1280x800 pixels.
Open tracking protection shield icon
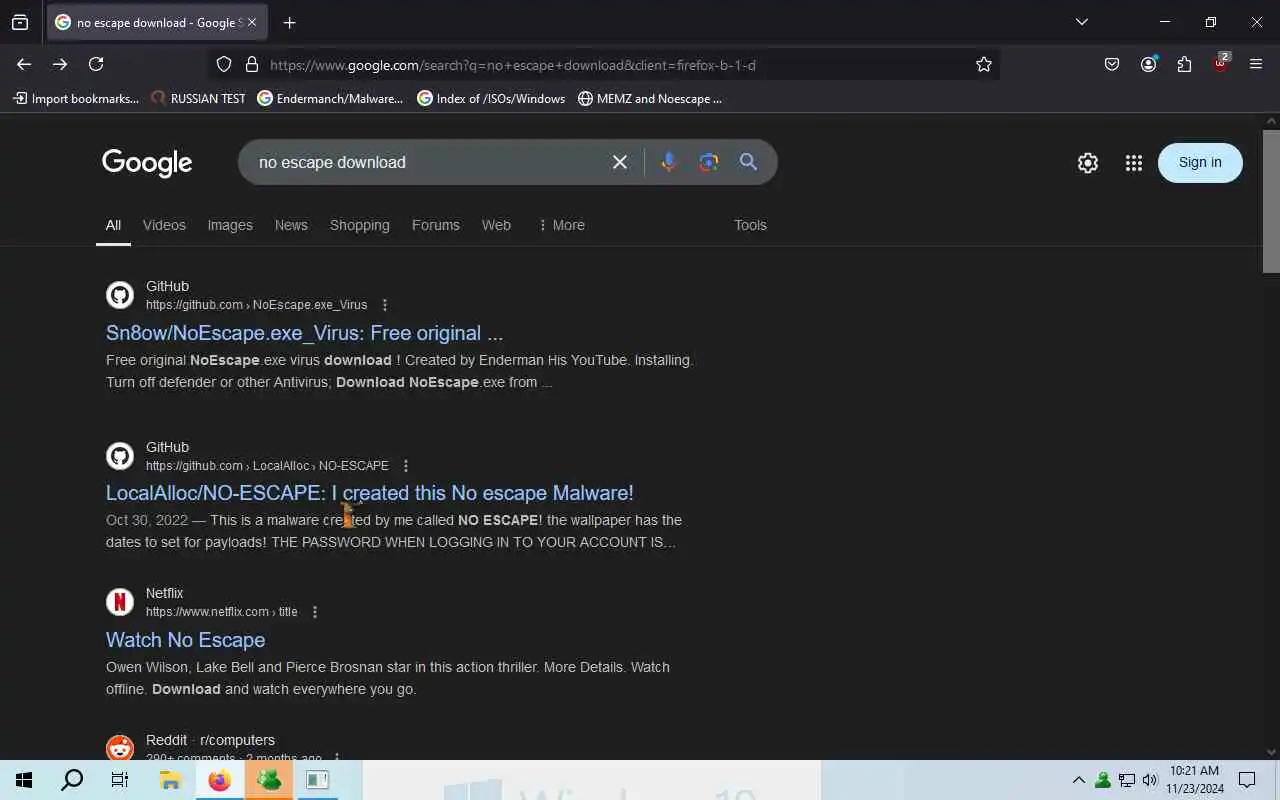click(224, 64)
